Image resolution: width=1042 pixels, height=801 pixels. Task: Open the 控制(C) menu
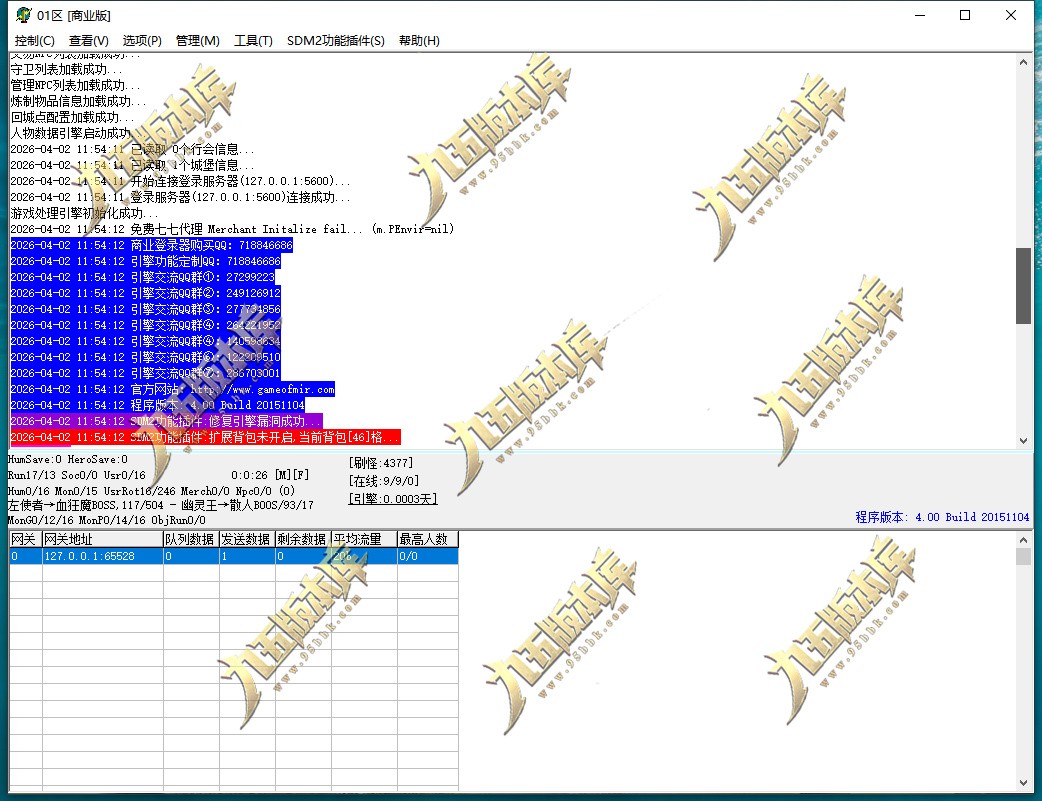[35, 41]
